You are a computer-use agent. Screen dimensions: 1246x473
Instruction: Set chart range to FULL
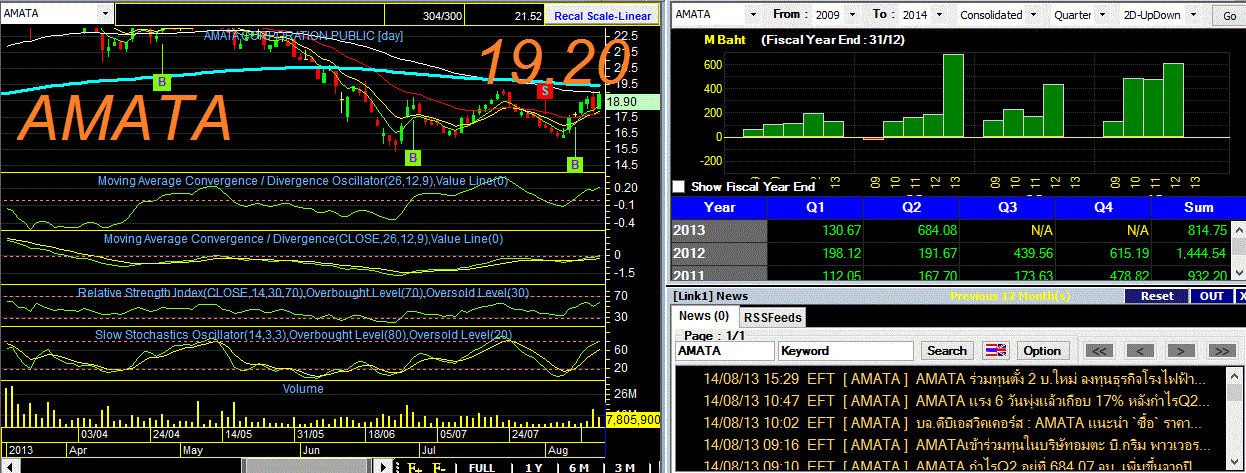point(482,467)
